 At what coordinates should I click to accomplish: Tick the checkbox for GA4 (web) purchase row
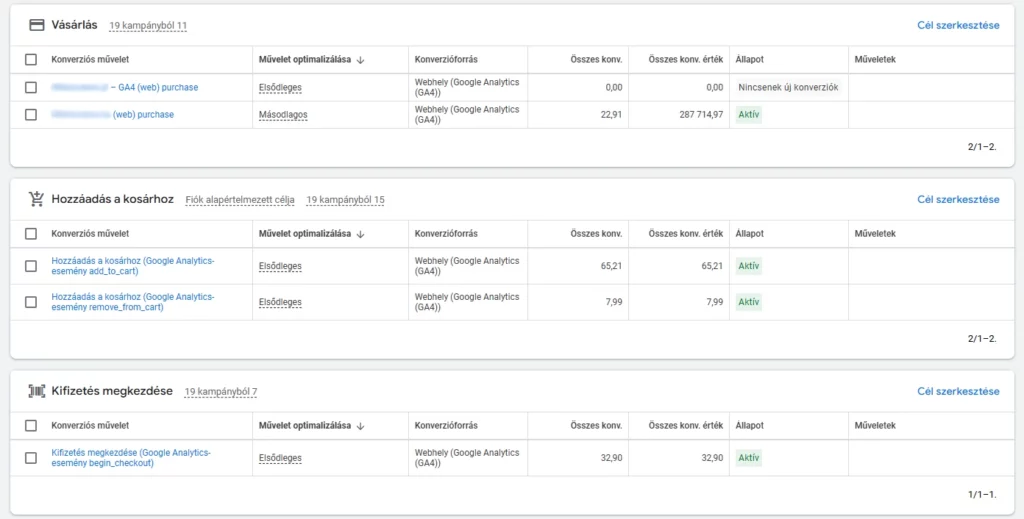(31, 87)
